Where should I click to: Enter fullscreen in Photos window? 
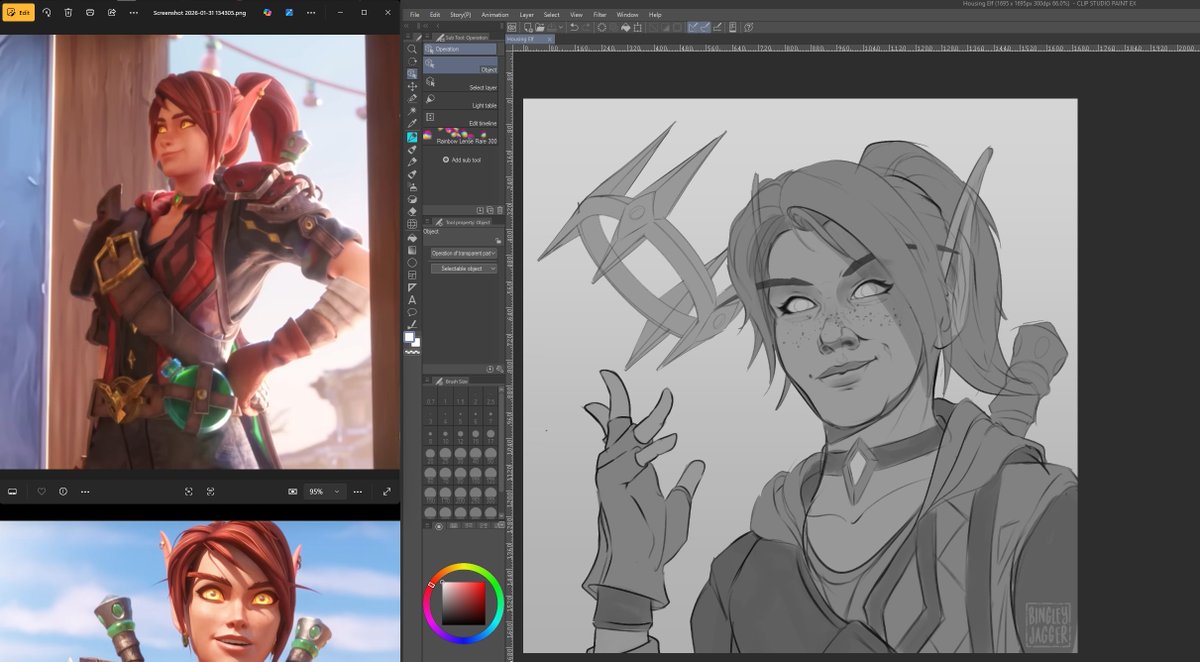tap(387, 491)
